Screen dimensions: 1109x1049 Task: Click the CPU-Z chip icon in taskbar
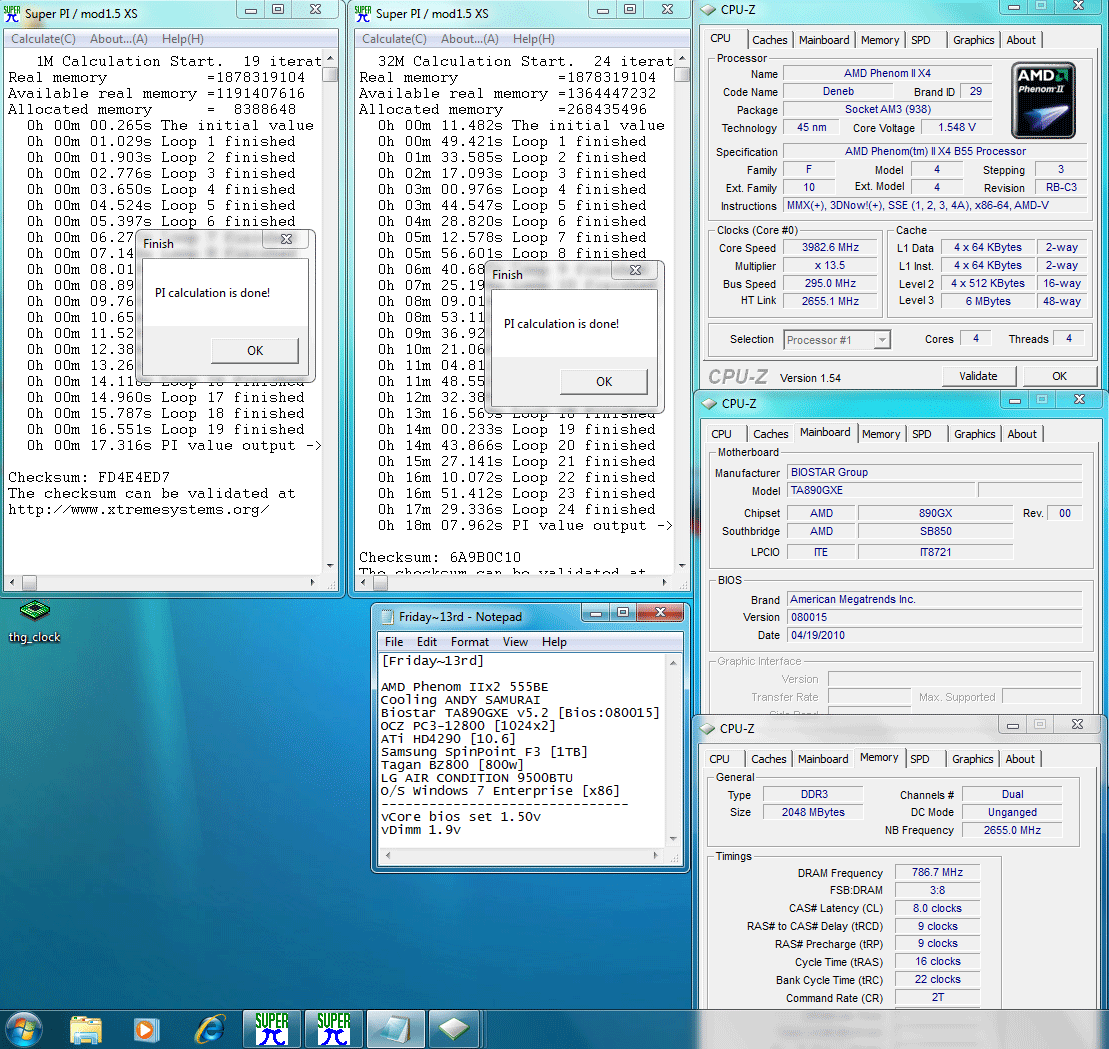(x=458, y=1028)
